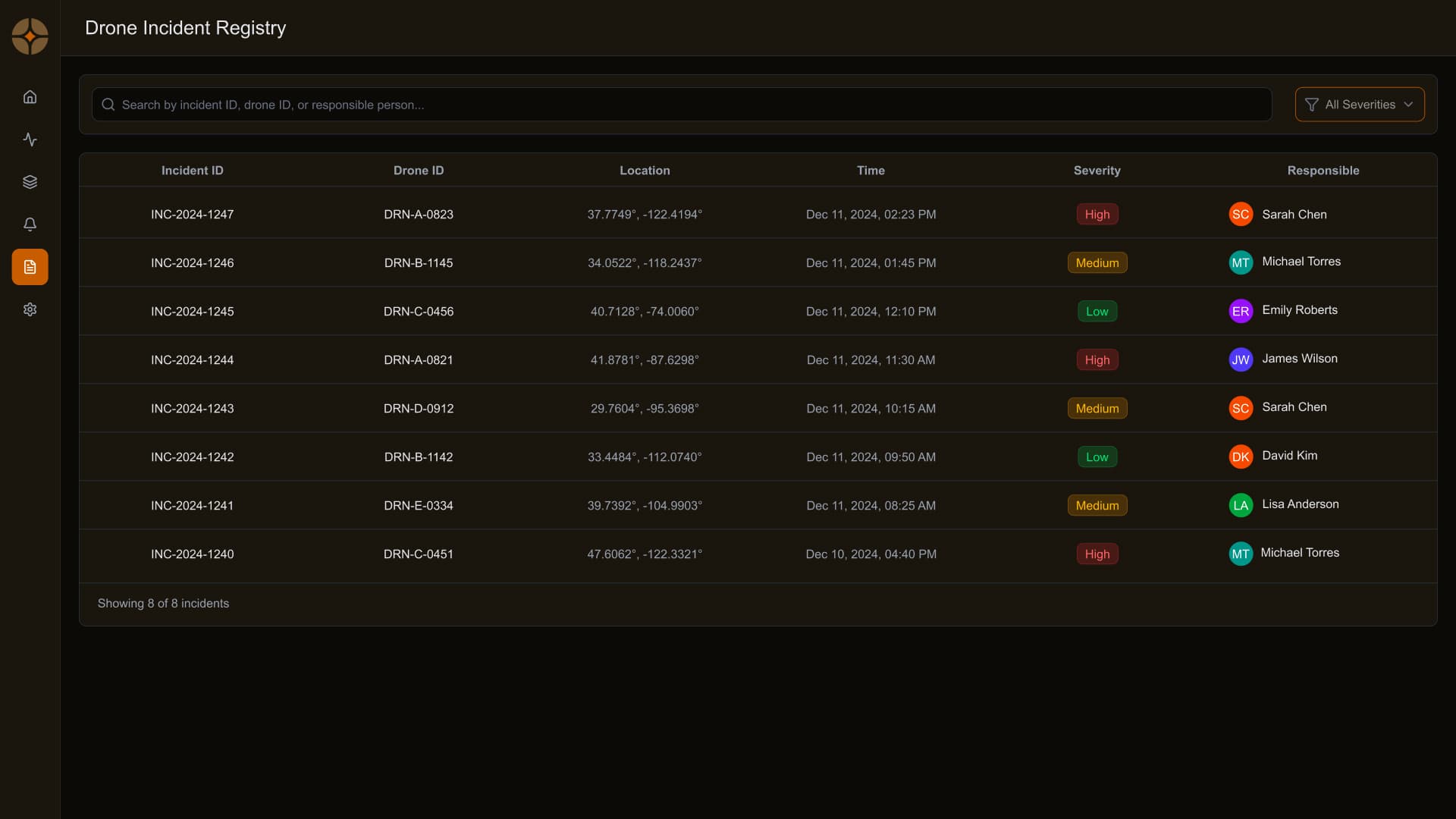The image size is (1456, 819).
Task: Focus the incident search input field
Action: 682,105
